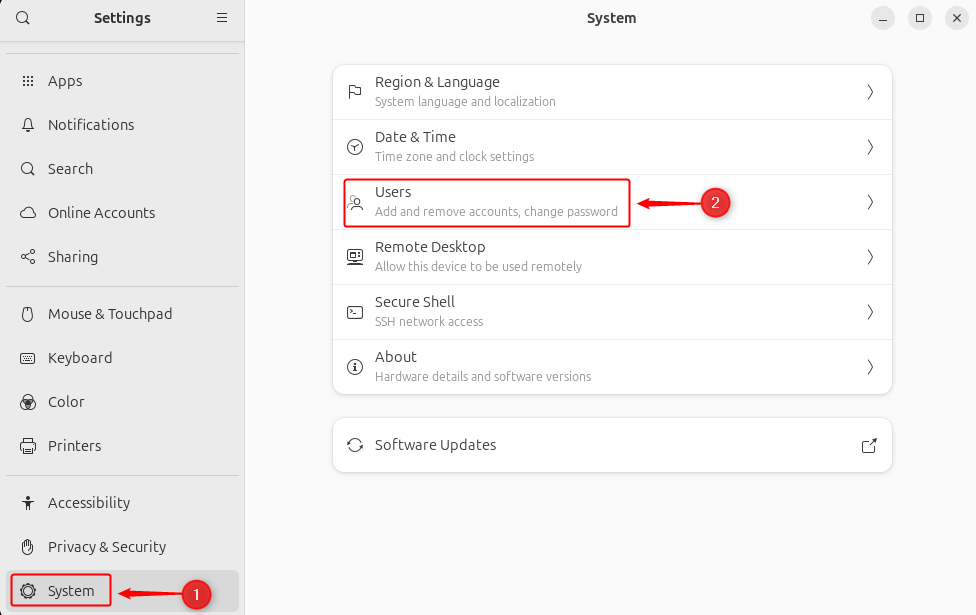Open the hamburger menu in Settings
Viewport: 976px width, 615px height.
coord(221,17)
